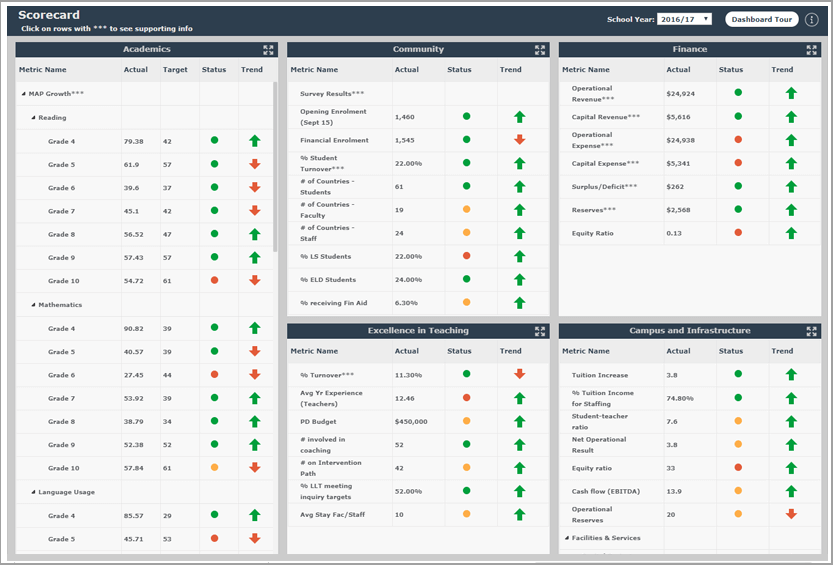Screen dimensions: 833x565
Task: Click the red status dot for Mathematics Grade 6
Action: 215,374
